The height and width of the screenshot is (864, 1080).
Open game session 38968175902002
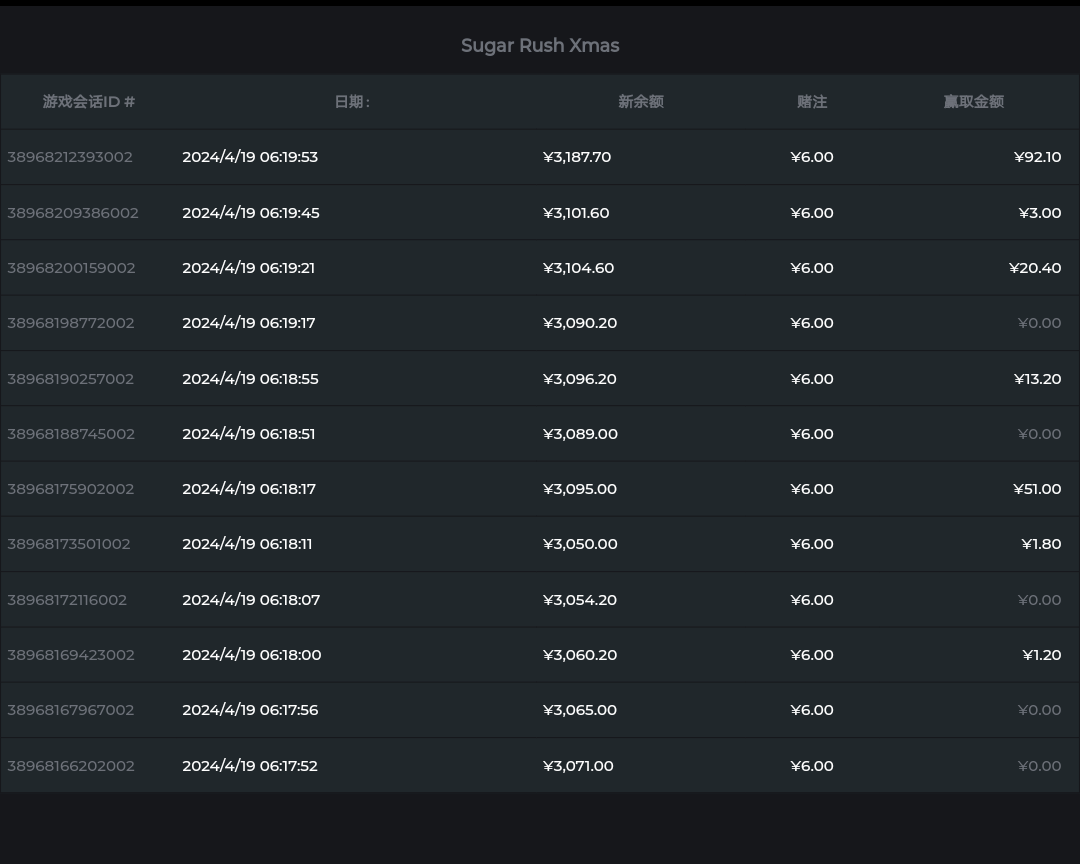pos(70,489)
